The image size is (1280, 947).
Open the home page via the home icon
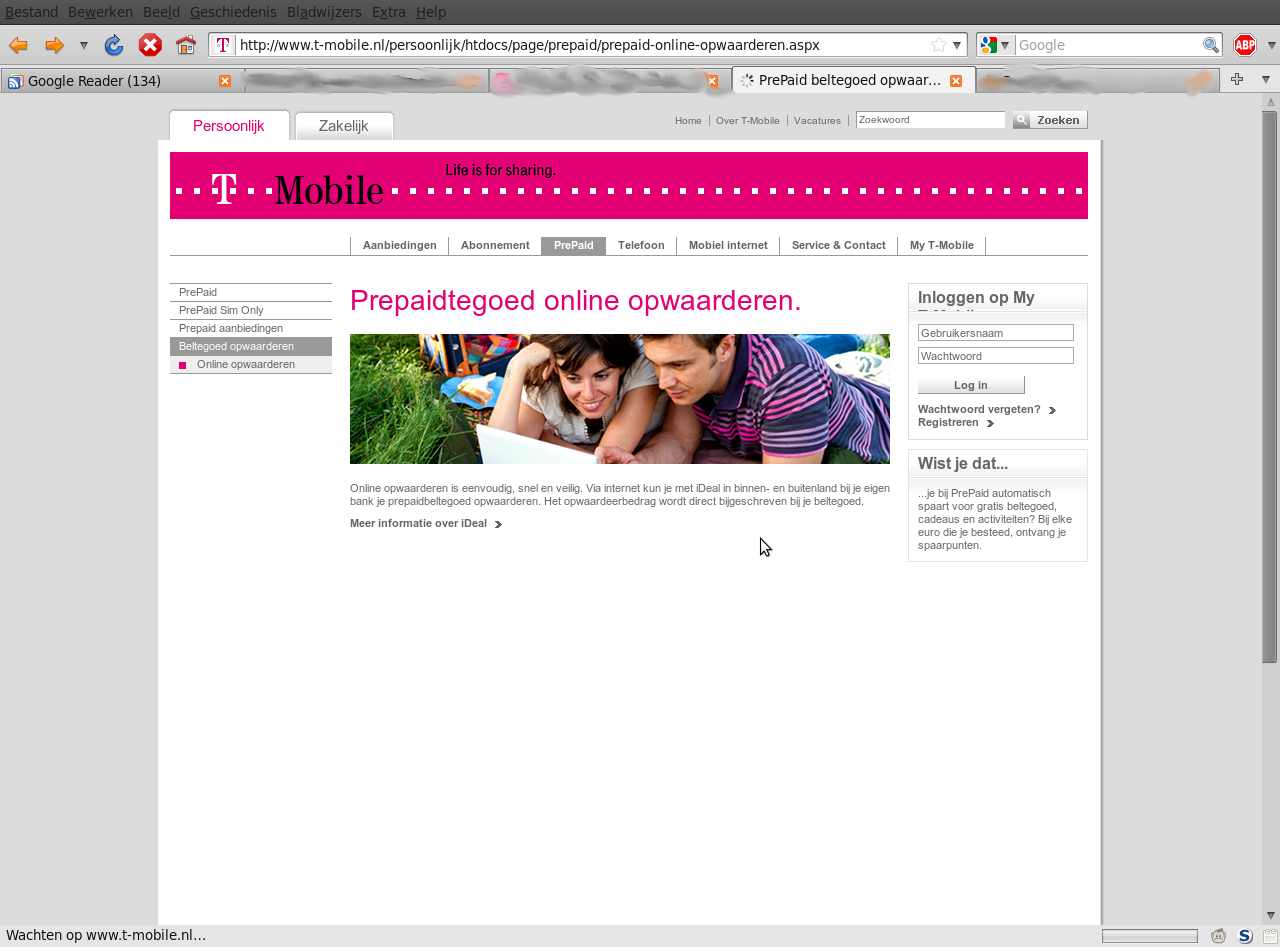coord(185,45)
